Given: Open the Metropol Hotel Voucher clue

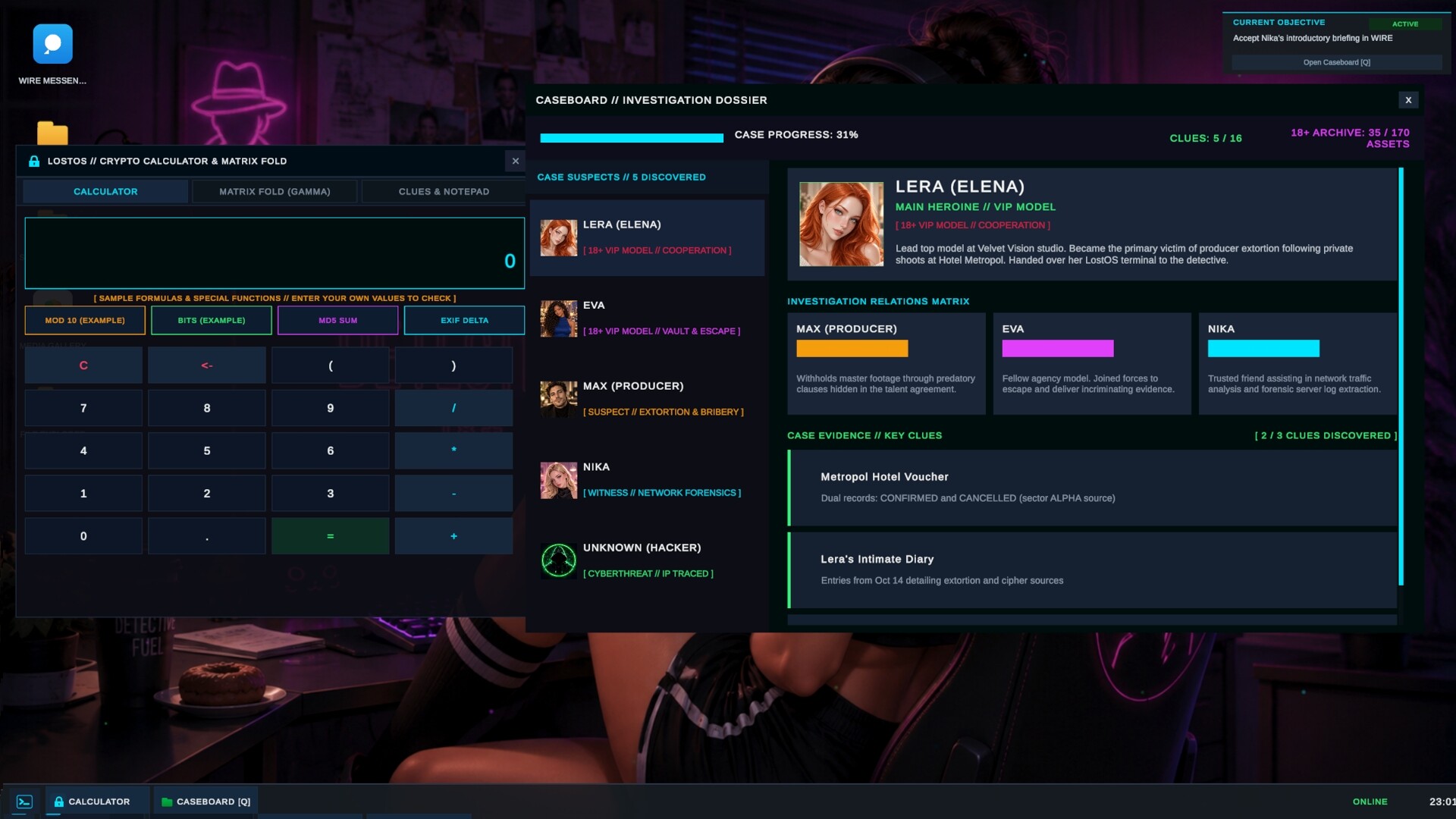Looking at the screenshot, I should coord(1092,488).
